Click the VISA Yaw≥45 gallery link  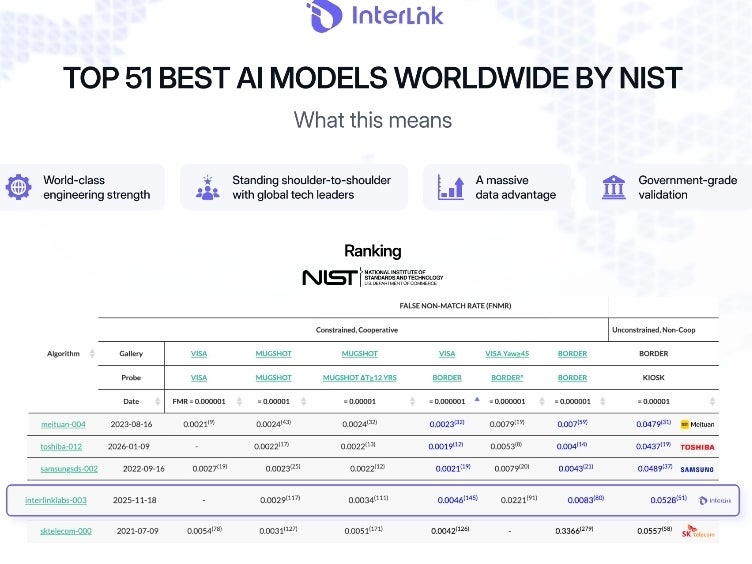[x=507, y=353]
